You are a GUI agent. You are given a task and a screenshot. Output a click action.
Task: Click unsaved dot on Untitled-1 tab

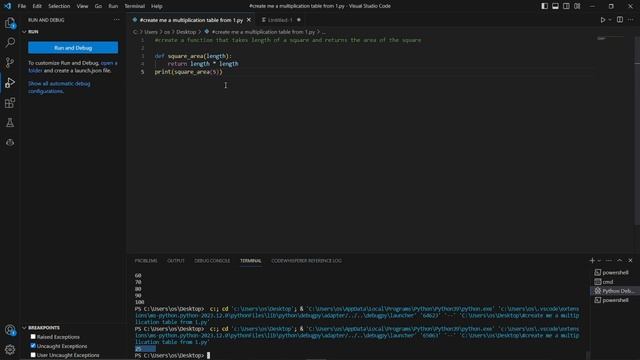click(299, 20)
